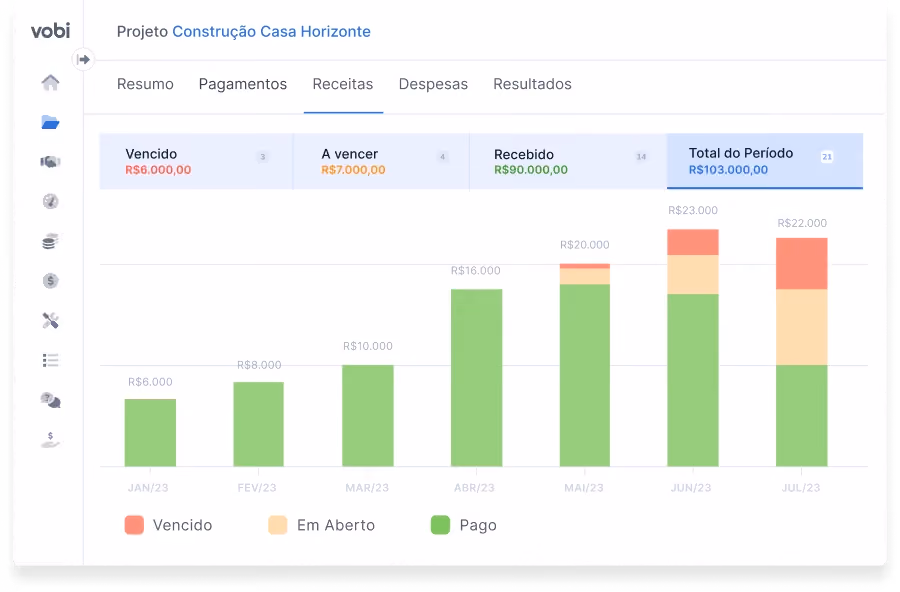
Task: Select the Total do Período card
Action: [x=765, y=161]
